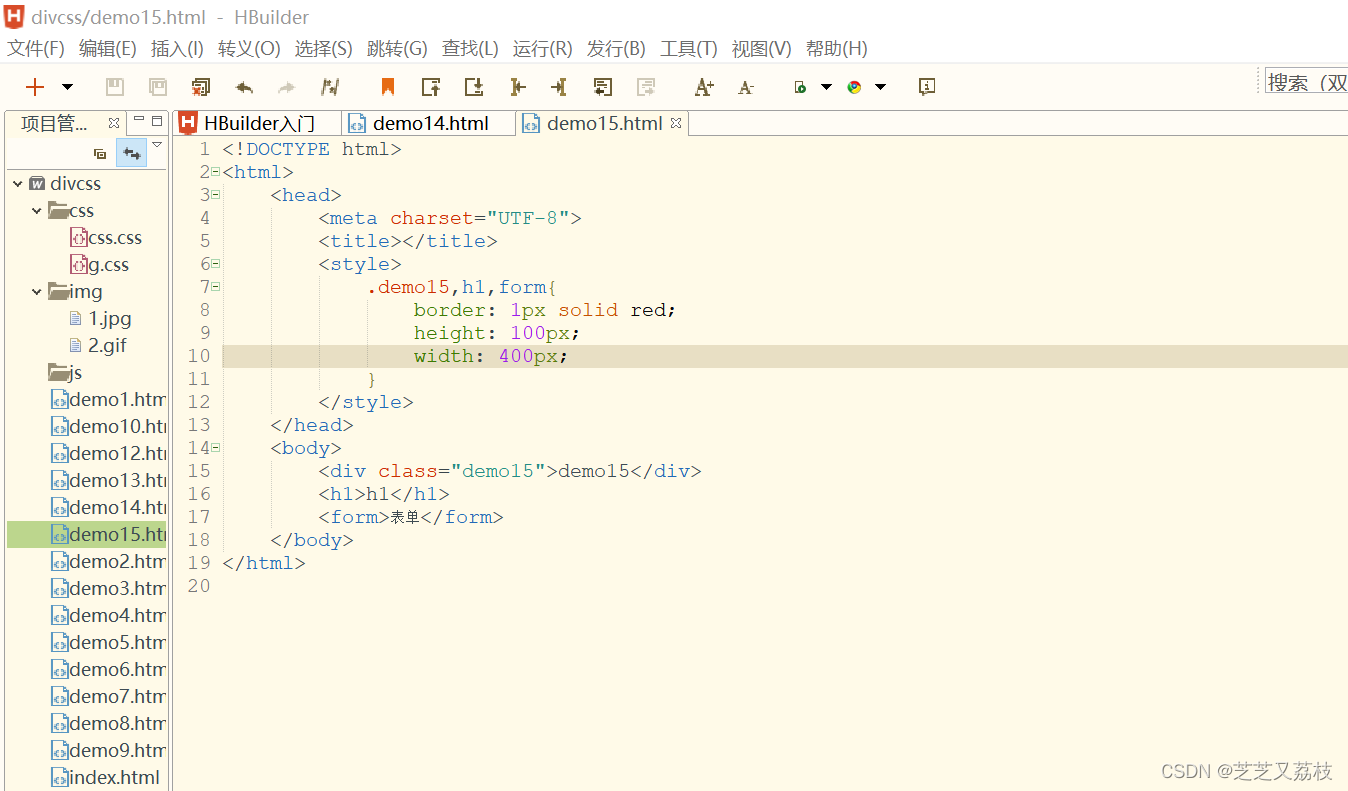The width and height of the screenshot is (1348, 791).
Task: Click the Redo arrow icon
Action: (x=287, y=88)
